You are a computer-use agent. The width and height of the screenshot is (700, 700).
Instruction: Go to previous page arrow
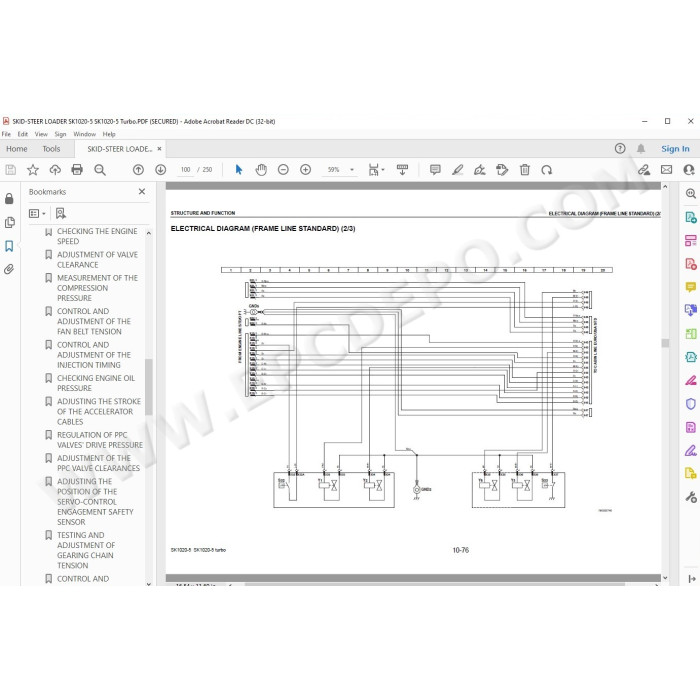click(138, 170)
